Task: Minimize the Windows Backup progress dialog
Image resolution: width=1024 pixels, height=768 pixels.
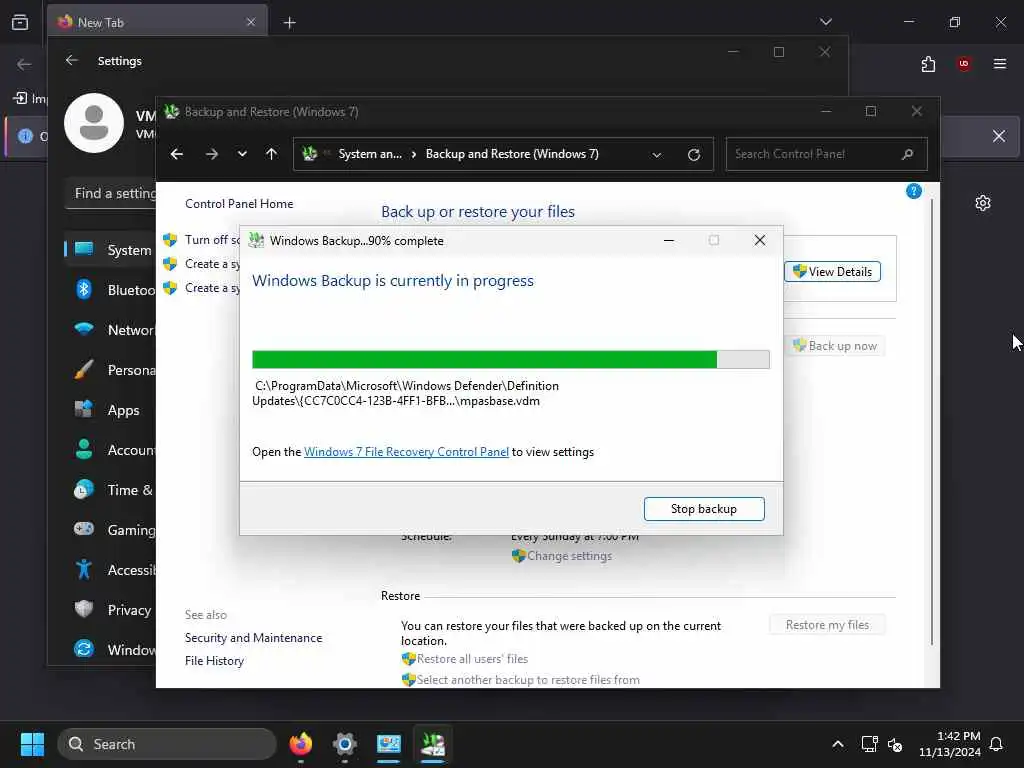Action: (669, 240)
